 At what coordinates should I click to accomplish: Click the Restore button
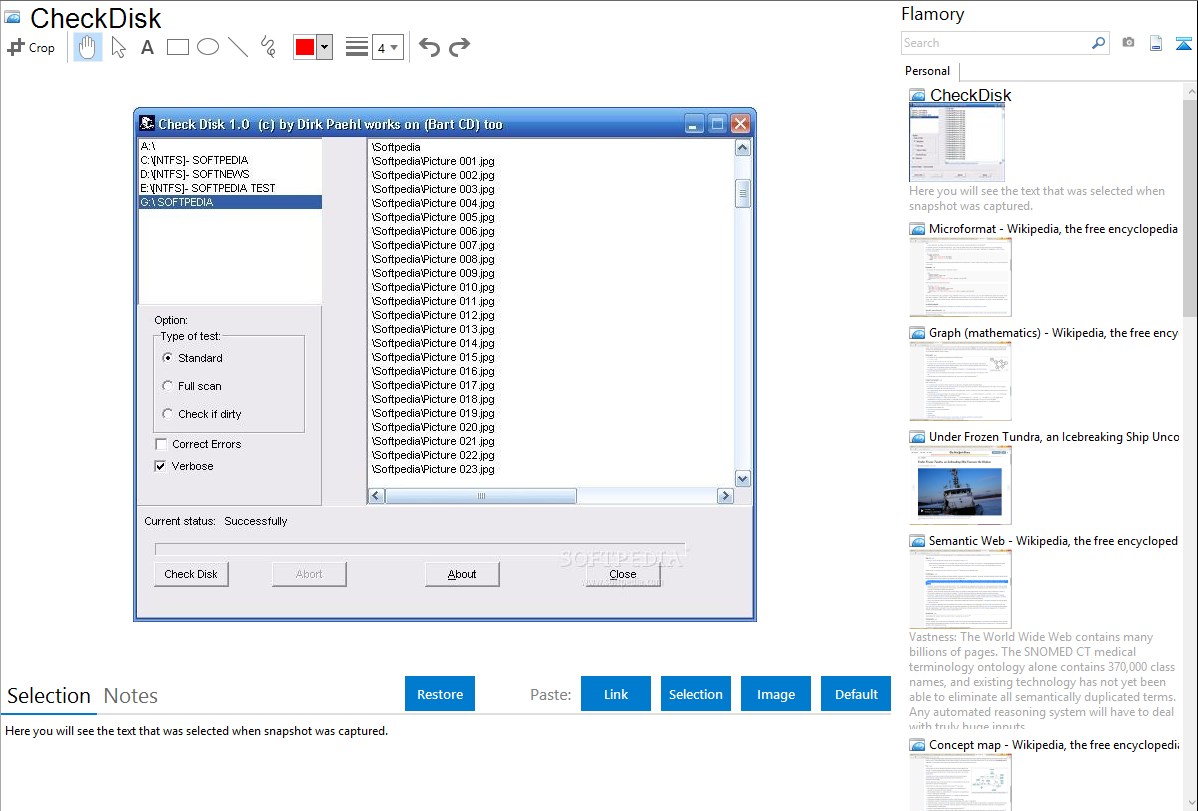440,694
